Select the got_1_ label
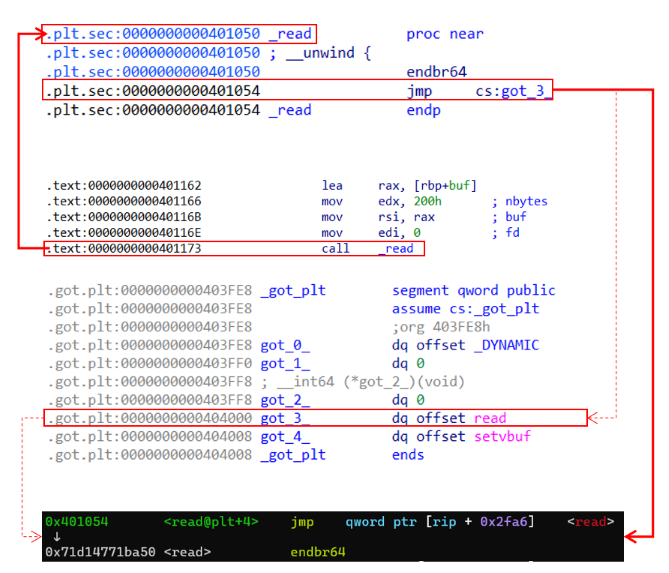669x573 pixels. tap(285, 363)
